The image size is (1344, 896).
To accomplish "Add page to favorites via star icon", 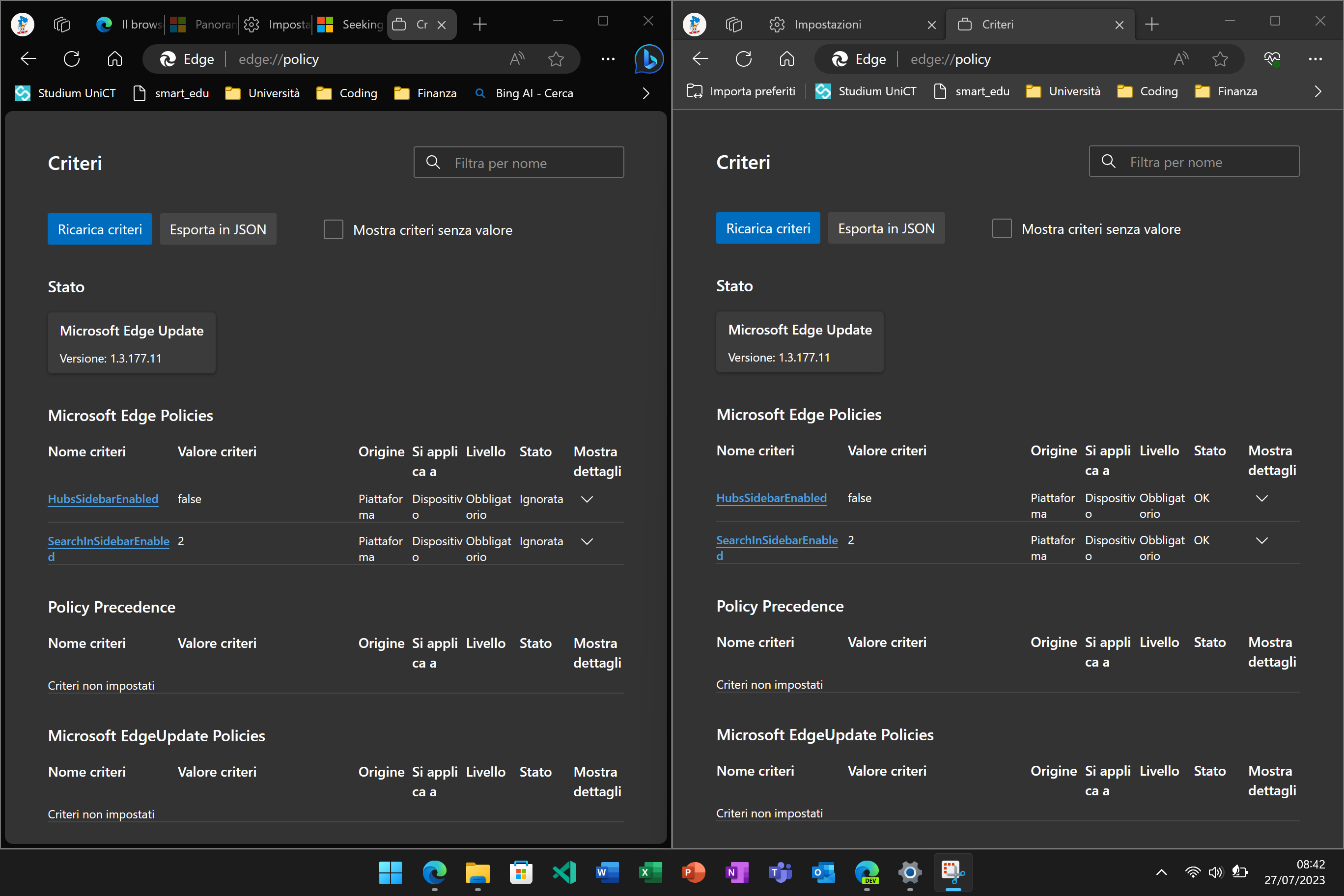I will 556,59.
